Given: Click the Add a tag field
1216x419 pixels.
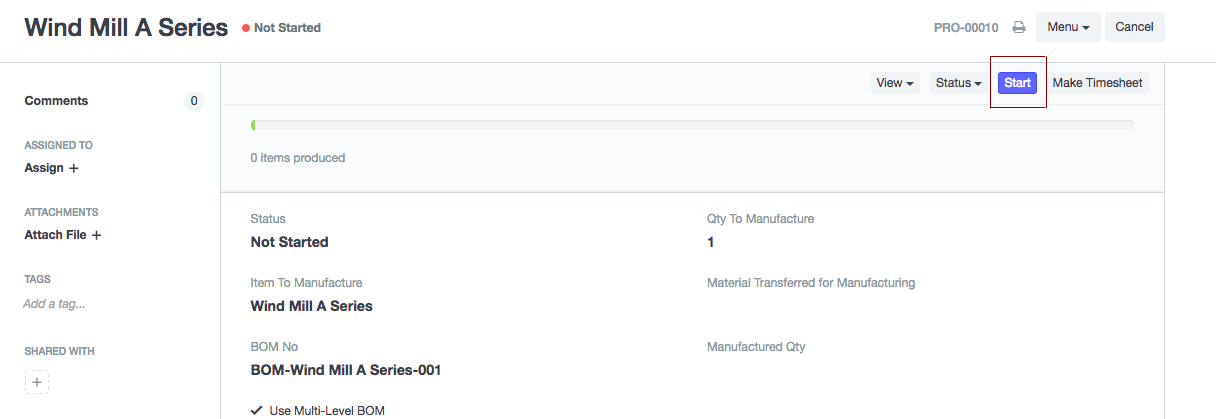Looking at the screenshot, I should pos(54,304).
